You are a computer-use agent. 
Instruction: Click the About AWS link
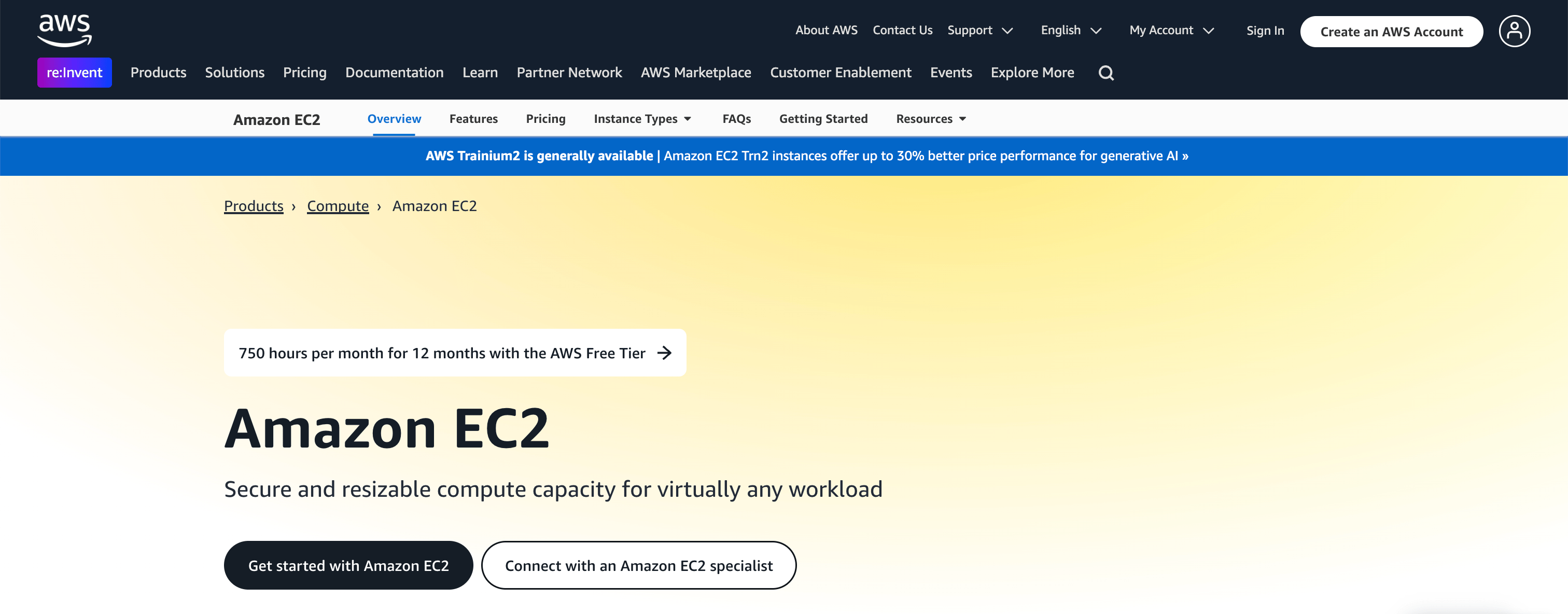coord(826,31)
